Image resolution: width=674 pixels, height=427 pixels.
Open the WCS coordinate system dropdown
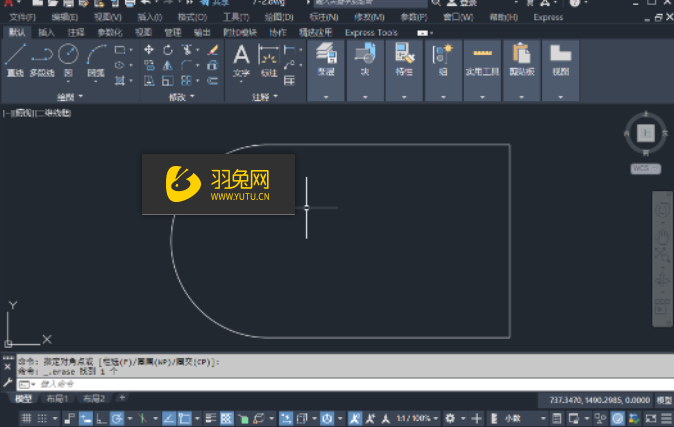tap(645, 169)
